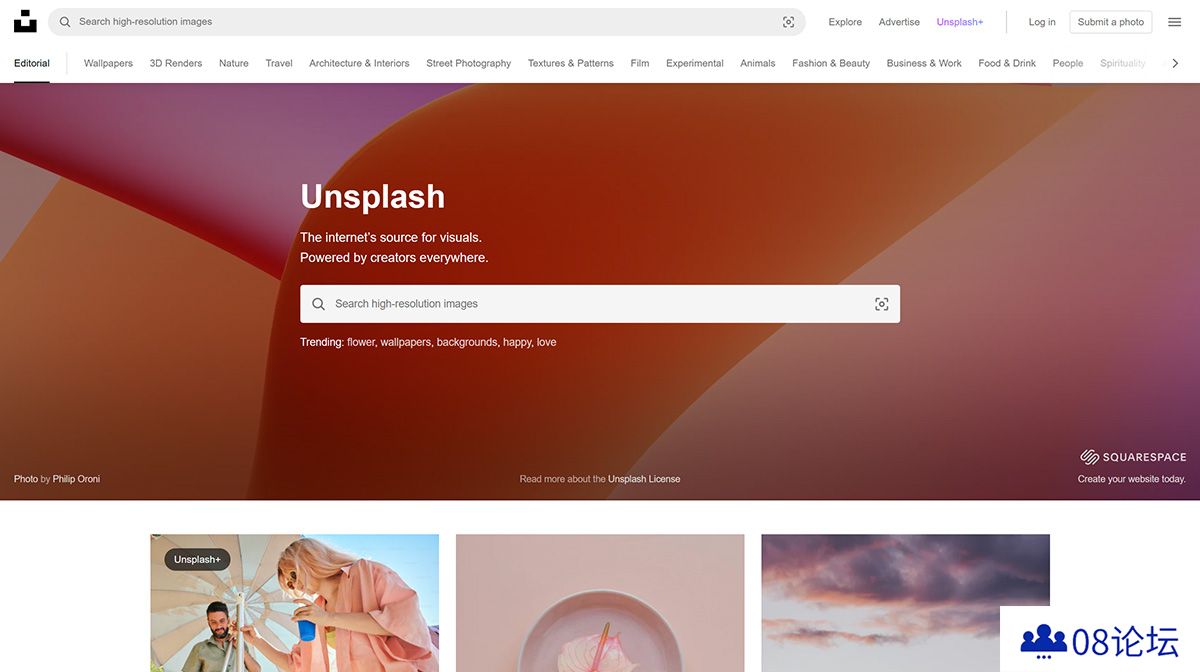Screen dimensions: 1200x672
Task: Focus the hero search input field
Action: [600, 304]
